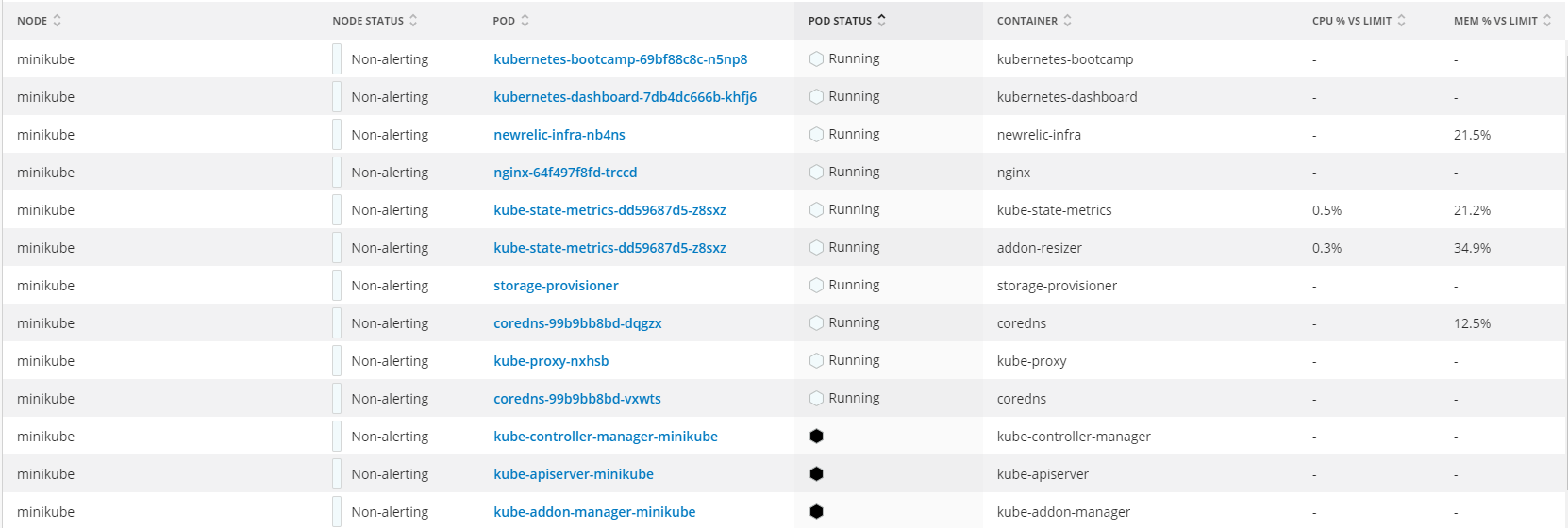
Task: Sort by Container column header
Action: pos(1034,21)
